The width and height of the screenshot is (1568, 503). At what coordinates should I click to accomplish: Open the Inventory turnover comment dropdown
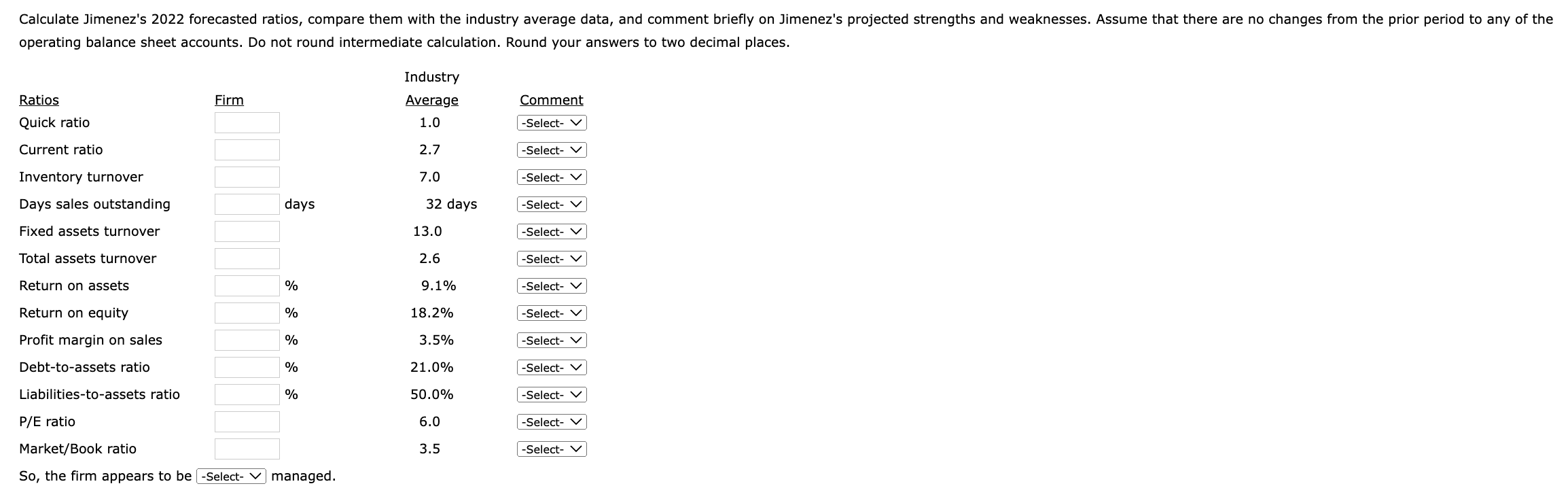[x=550, y=177]
